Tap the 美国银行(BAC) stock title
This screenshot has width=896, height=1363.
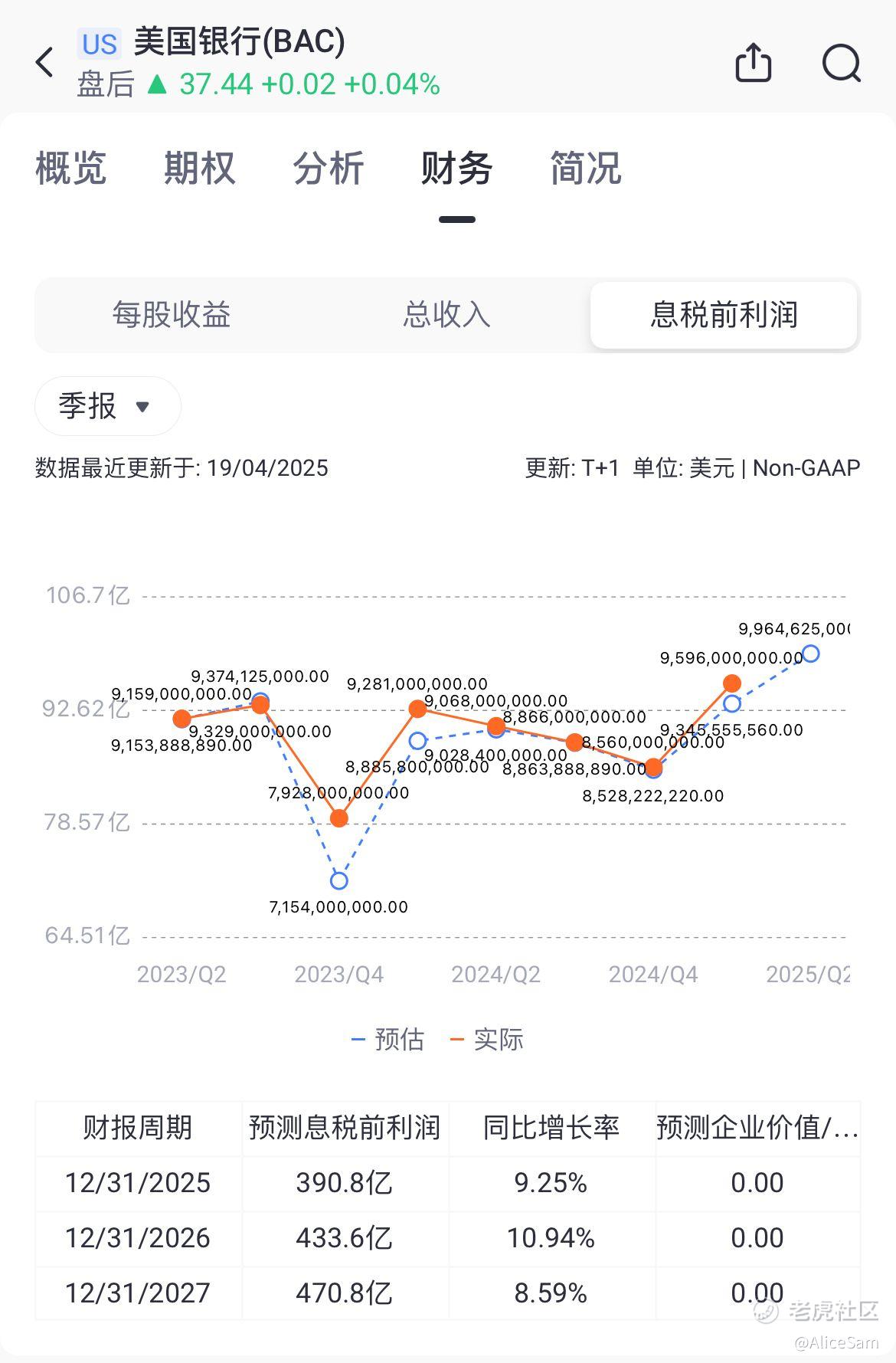239,41
